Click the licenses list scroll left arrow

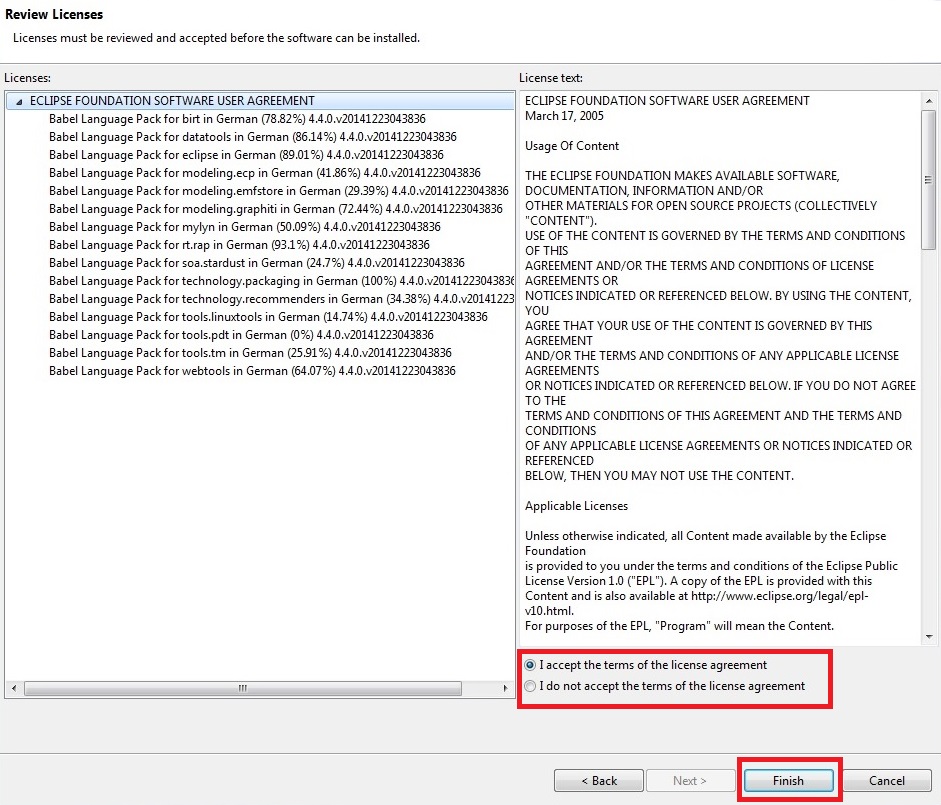pyautogui.click(x=14, y=689)
